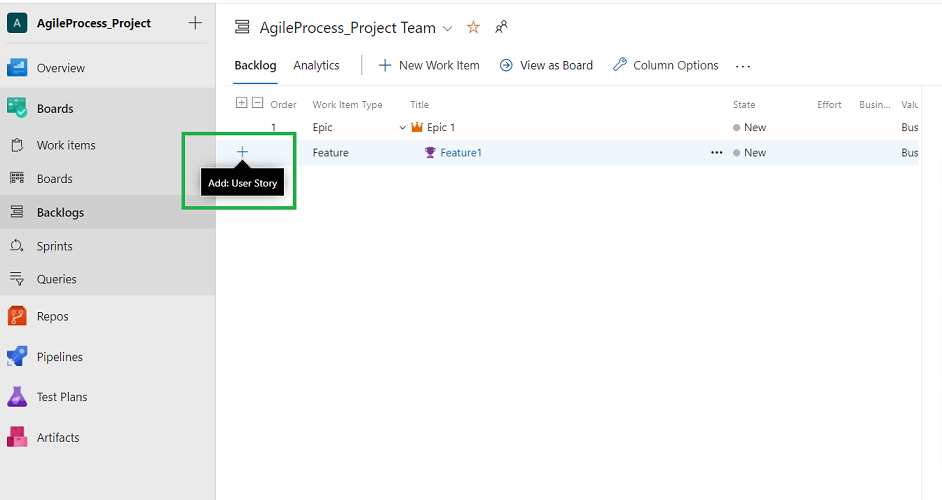Mark team as favorite with star
This screenshot has height=500, width=942.
473,28
